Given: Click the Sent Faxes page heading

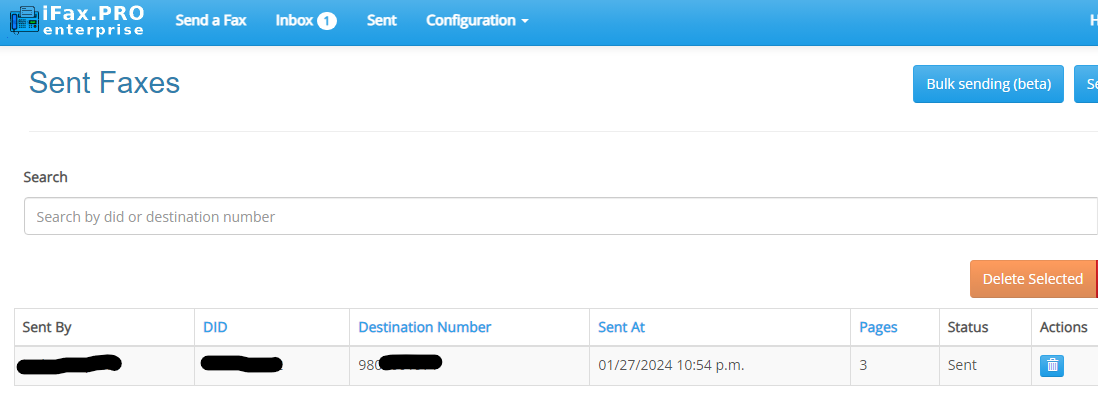Looking at the screenshot, I should click(x=104, y=83).
